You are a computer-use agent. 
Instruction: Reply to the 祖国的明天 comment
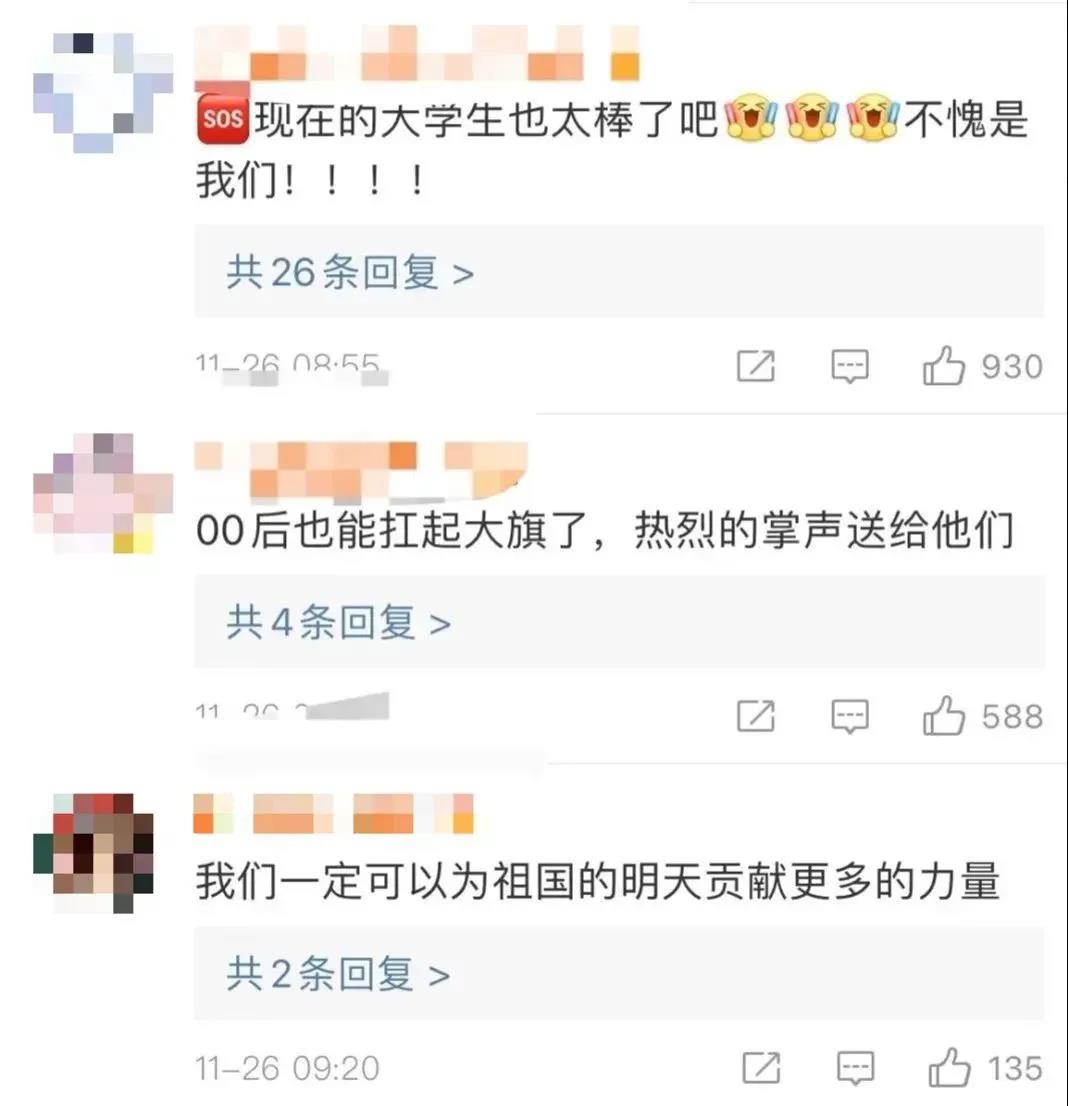pyautogui.click(x=855, y=1068)
